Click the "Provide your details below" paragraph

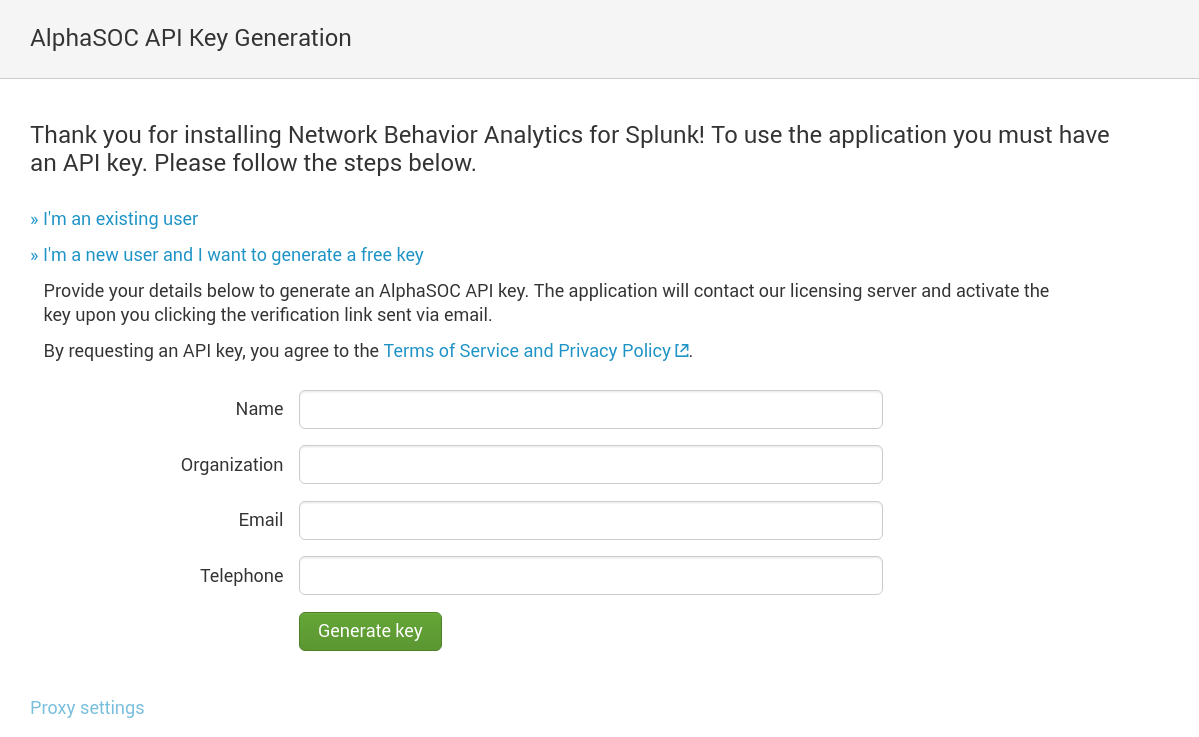546,303
